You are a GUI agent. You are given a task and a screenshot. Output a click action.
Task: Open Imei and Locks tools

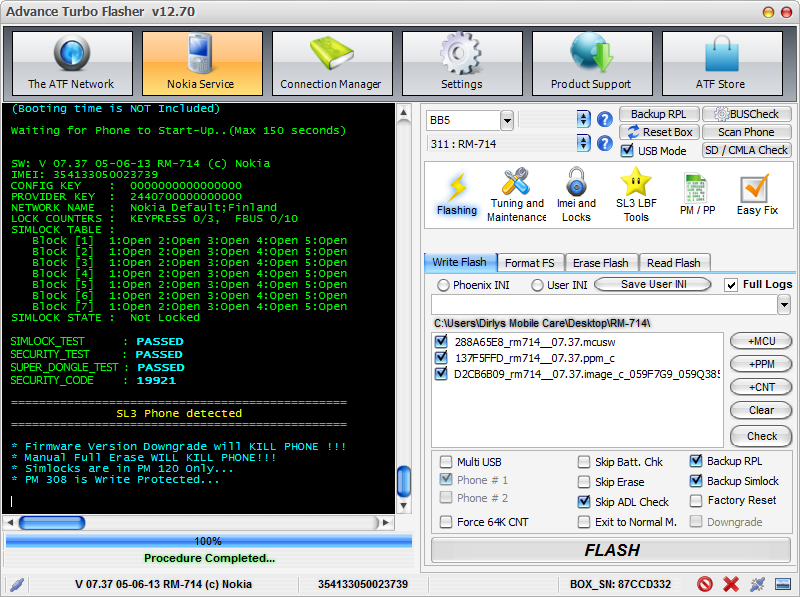[x=576, y=194]
